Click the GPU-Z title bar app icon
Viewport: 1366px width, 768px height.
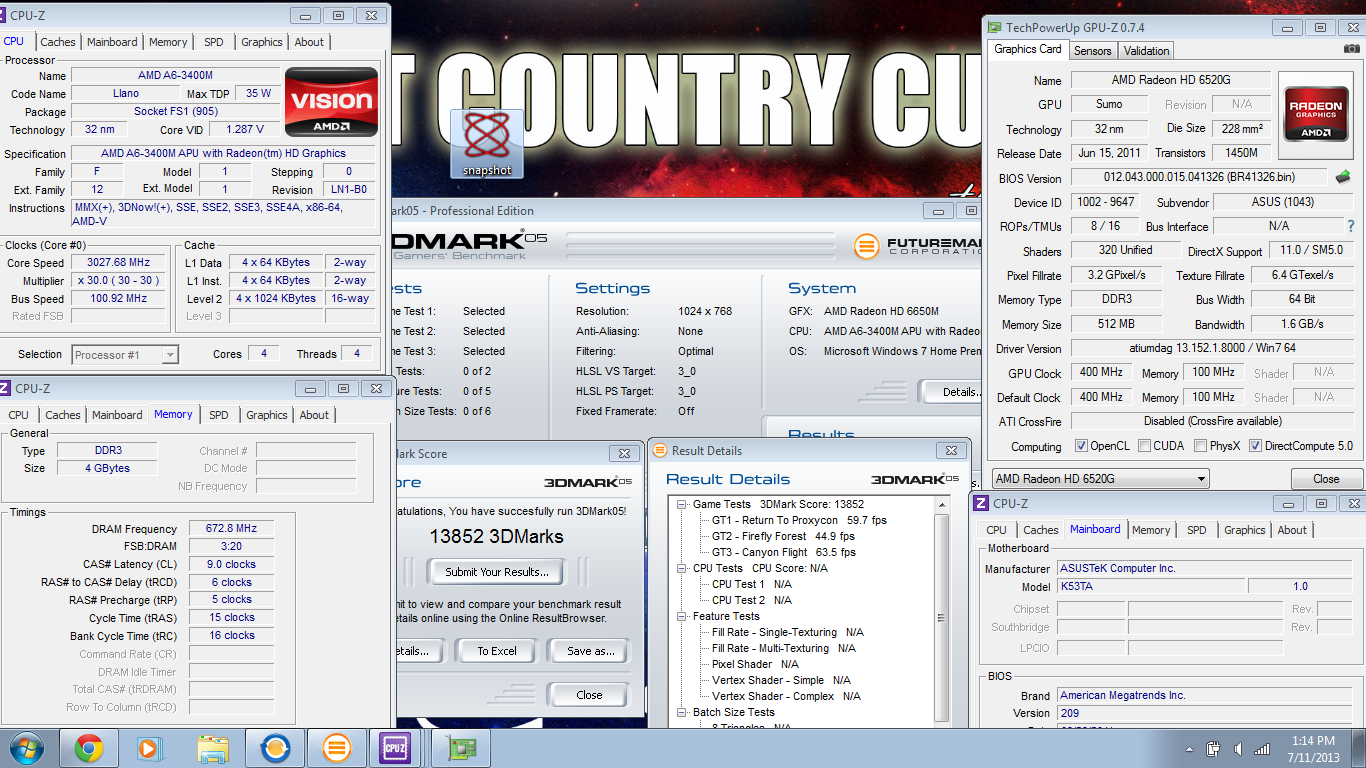point(993,28)
